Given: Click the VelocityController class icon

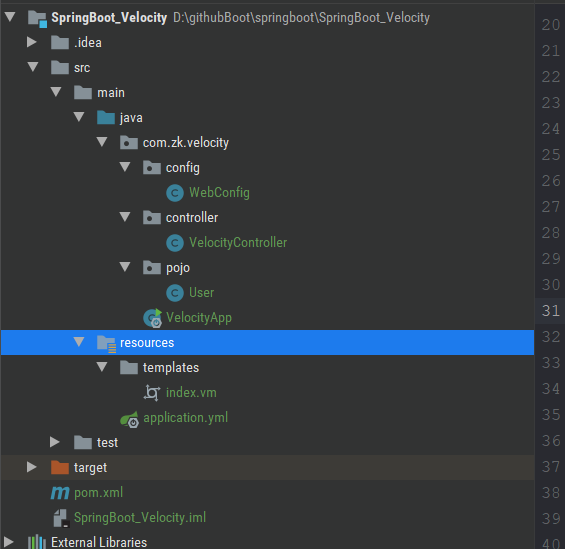Looking at the screenshot, I should coord(175,243).
